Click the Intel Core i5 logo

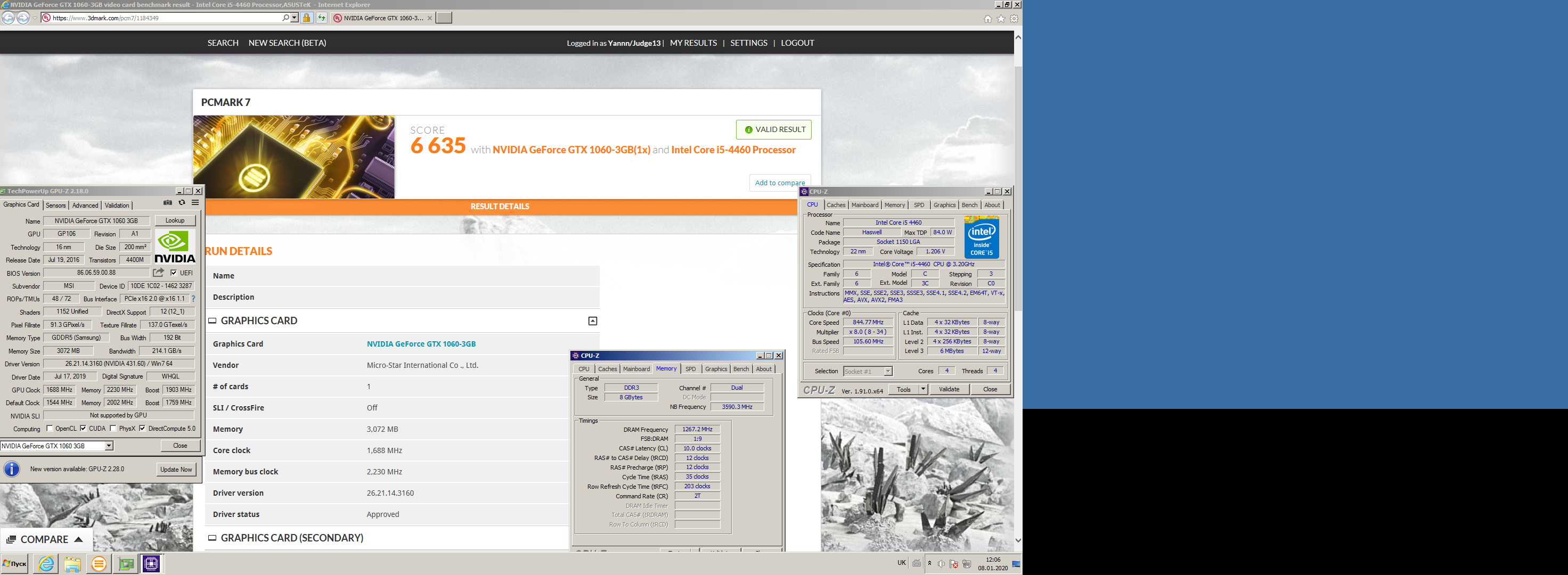[981, 237]
